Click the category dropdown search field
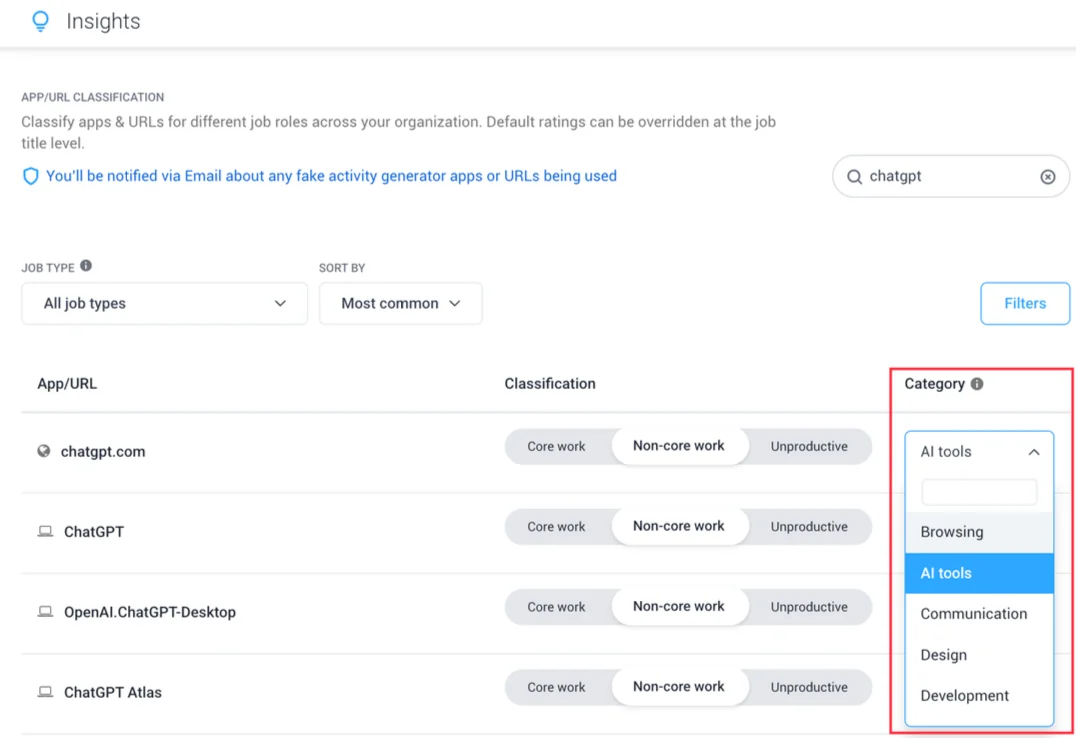Image resolution: width=1076 pixels, height=738 pixels. [978, 492]
